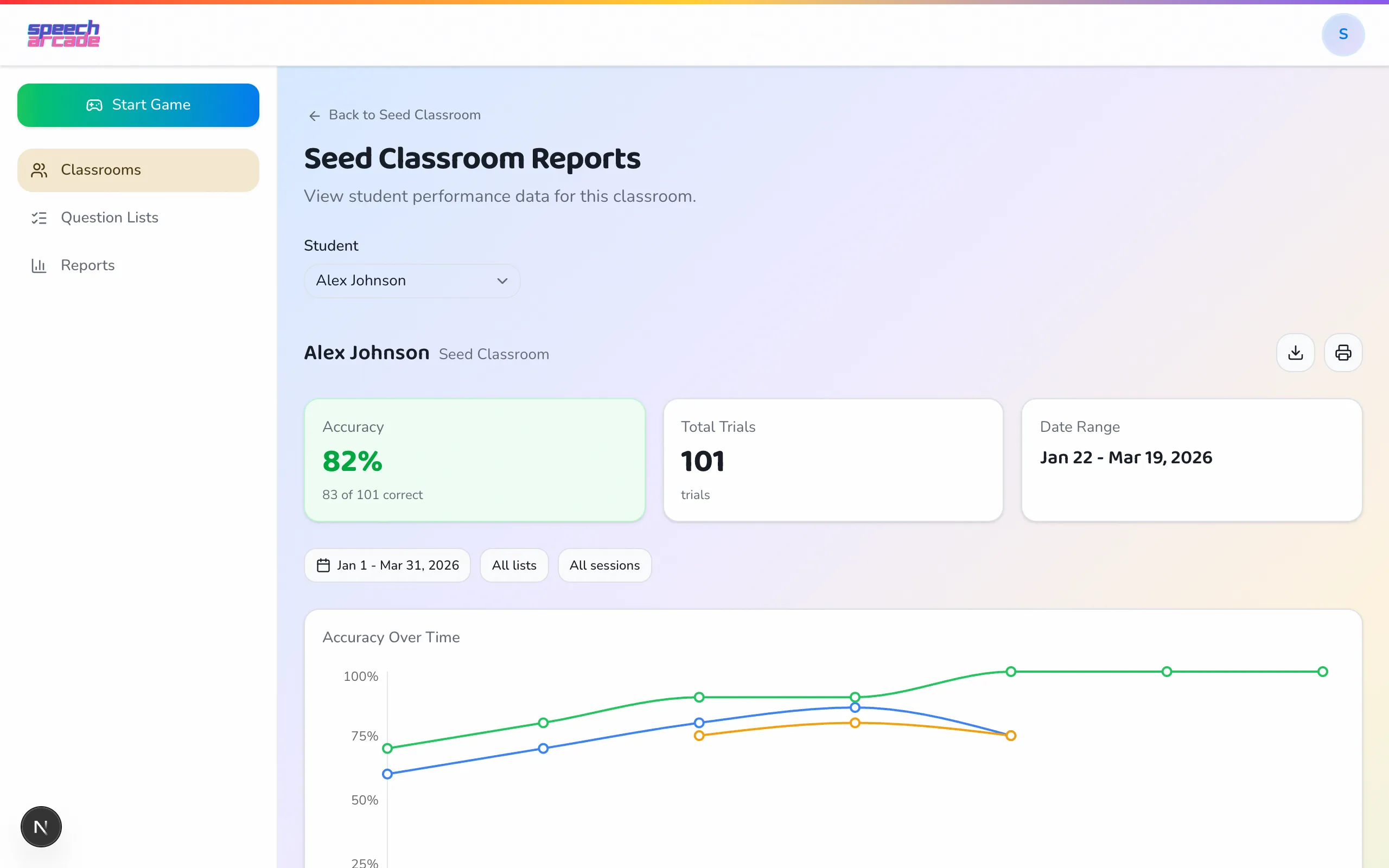The height and width of the screenshot is (868, 1389).
Task: Open the All lists filter
Action: point(514,565)
